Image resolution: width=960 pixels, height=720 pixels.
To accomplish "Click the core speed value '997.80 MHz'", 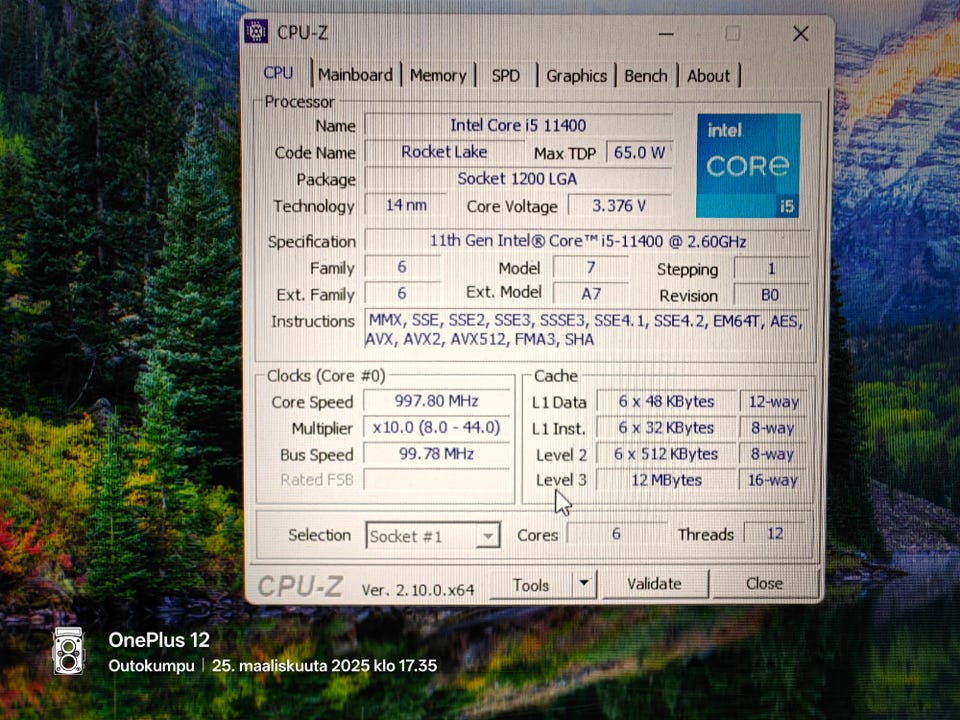I will 437,401.
